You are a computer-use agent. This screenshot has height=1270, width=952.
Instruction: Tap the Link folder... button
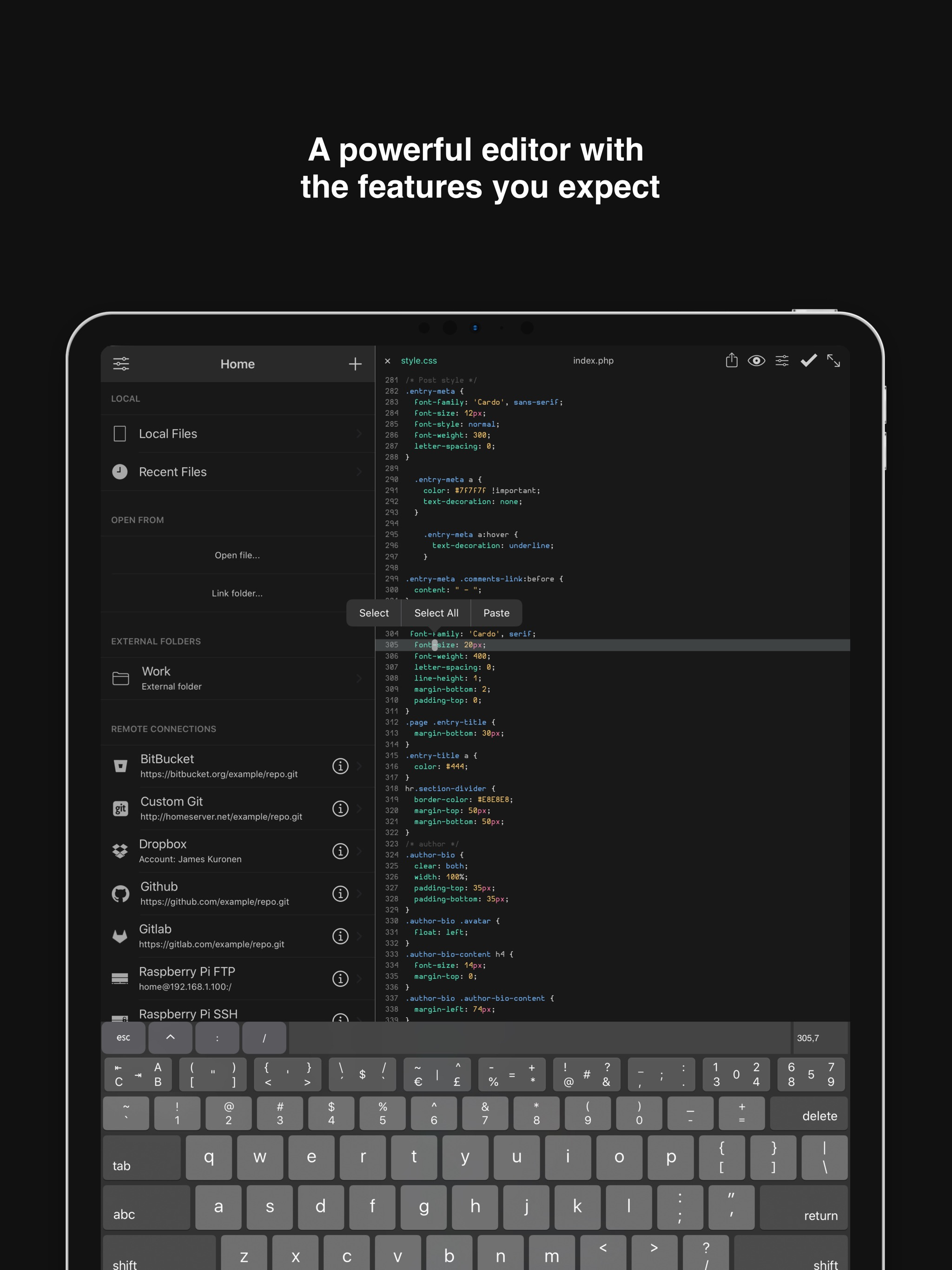click(x=237, y=593)
